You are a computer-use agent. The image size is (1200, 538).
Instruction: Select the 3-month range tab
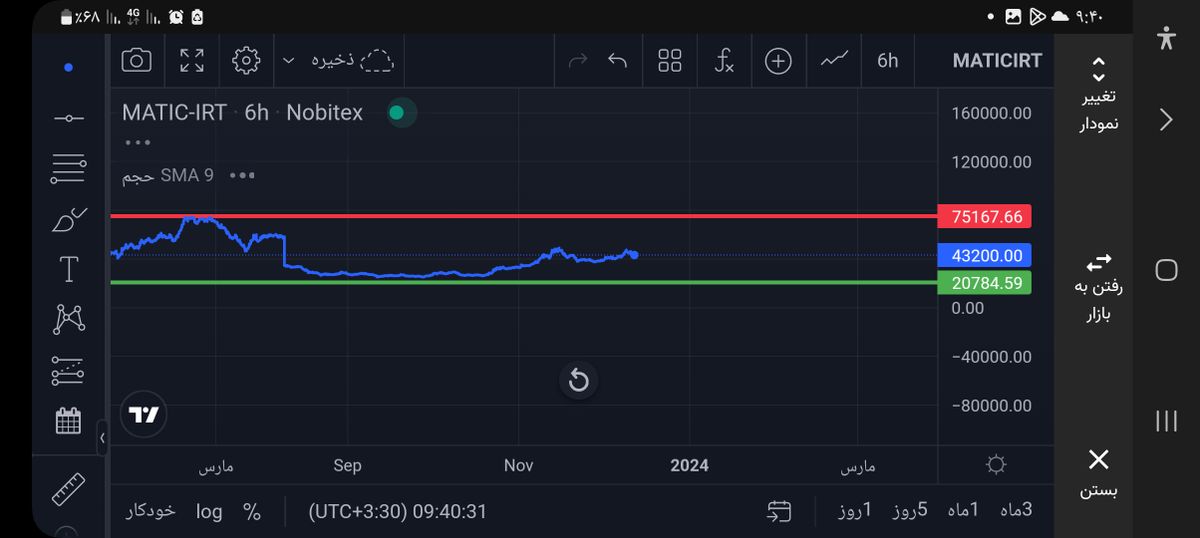point(1014,510)
